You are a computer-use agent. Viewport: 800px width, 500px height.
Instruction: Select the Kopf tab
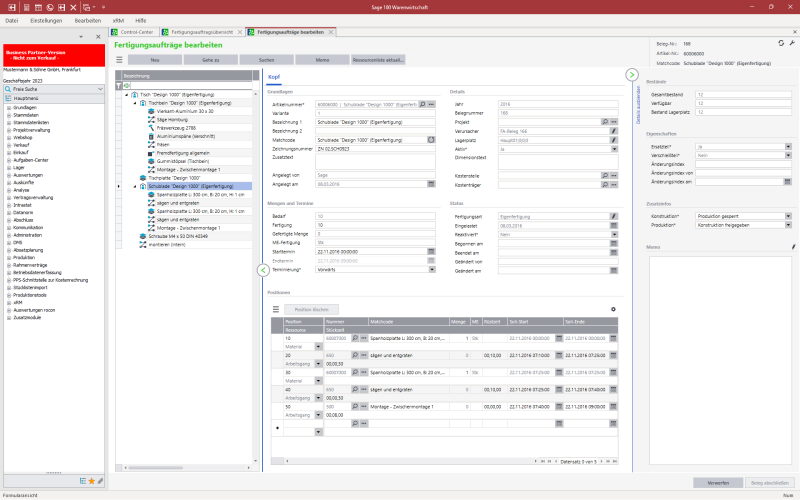pyautogui.click(x=274, y=77)
